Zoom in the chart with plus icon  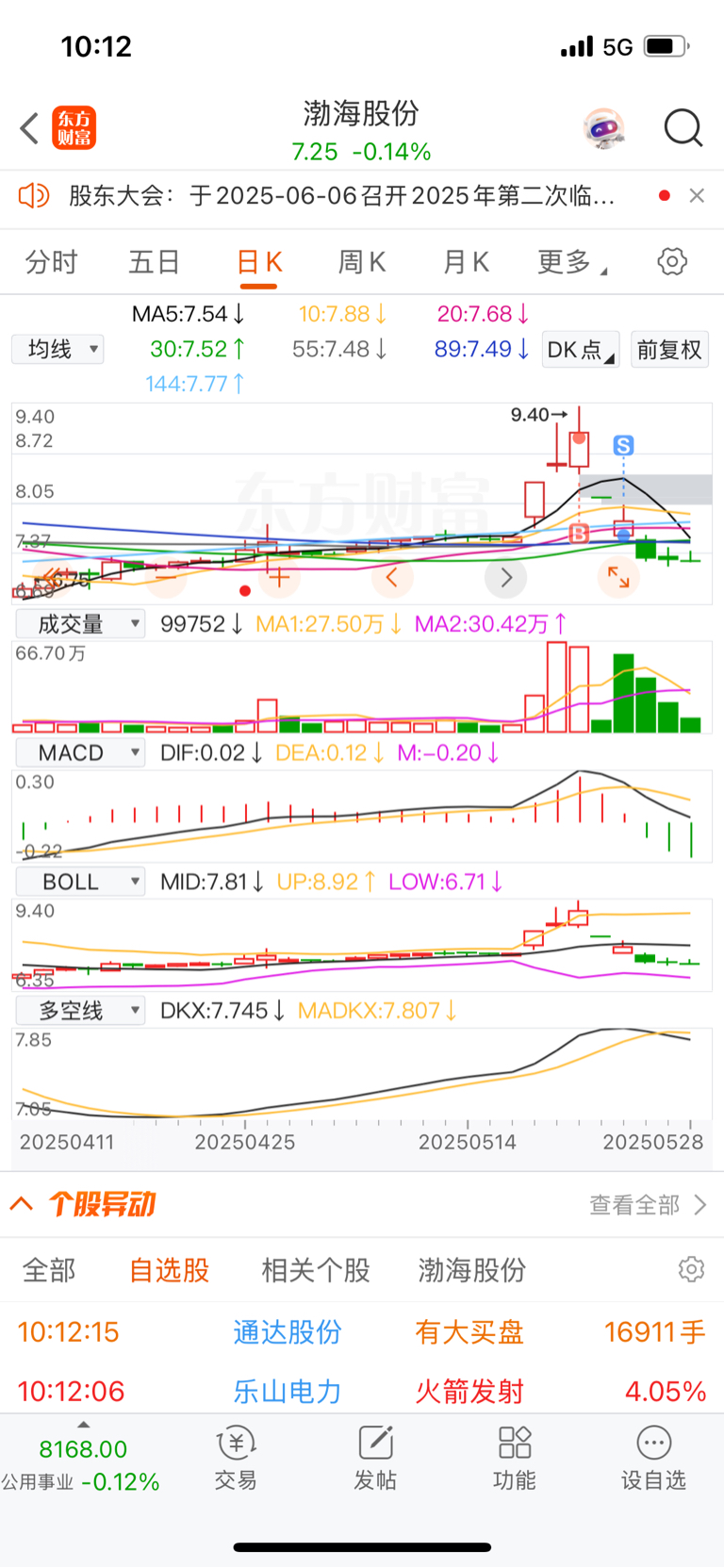tap(279, 577)
